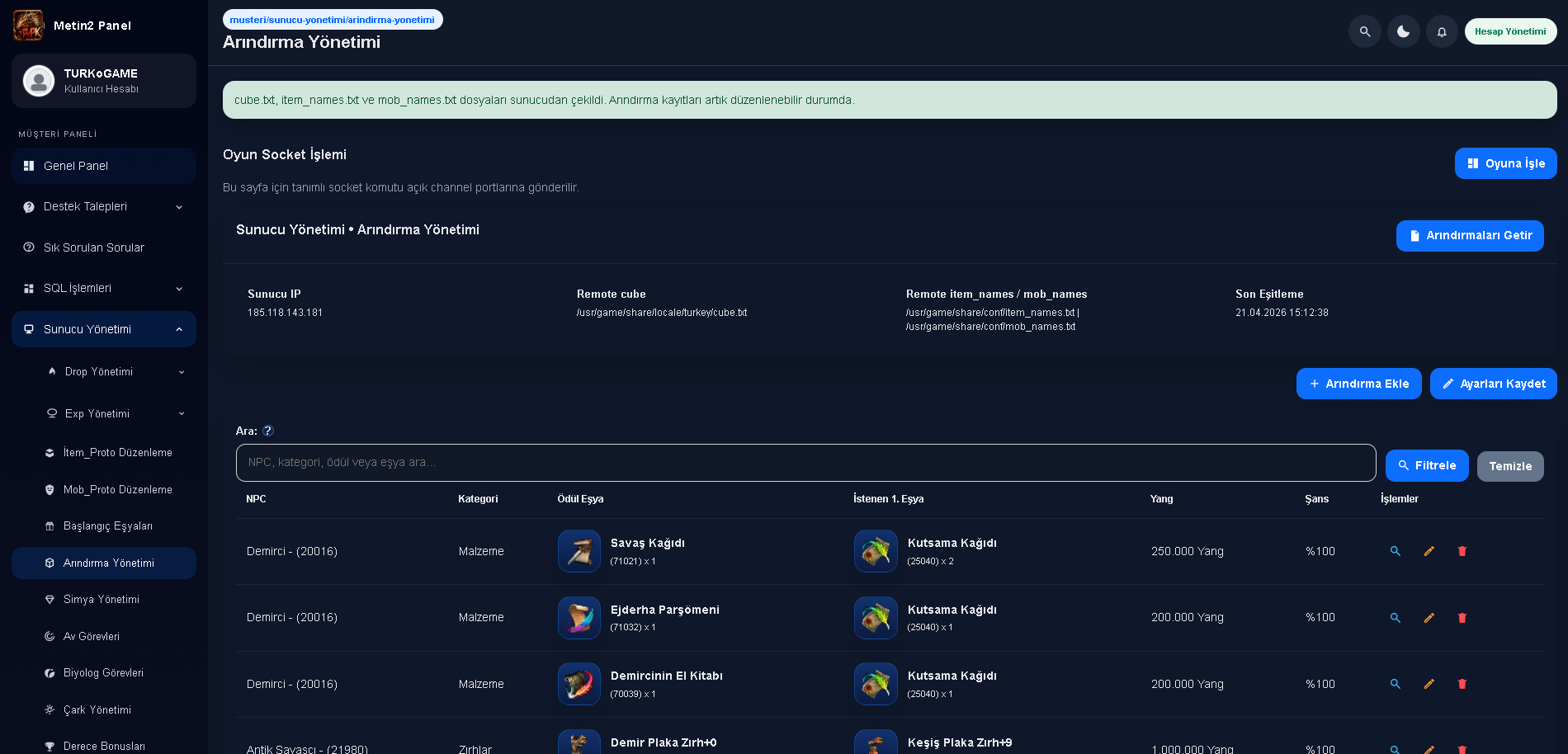Delete the Demircinin El Kitabı row
The image size is (1568, 754).
[1462, 684]
